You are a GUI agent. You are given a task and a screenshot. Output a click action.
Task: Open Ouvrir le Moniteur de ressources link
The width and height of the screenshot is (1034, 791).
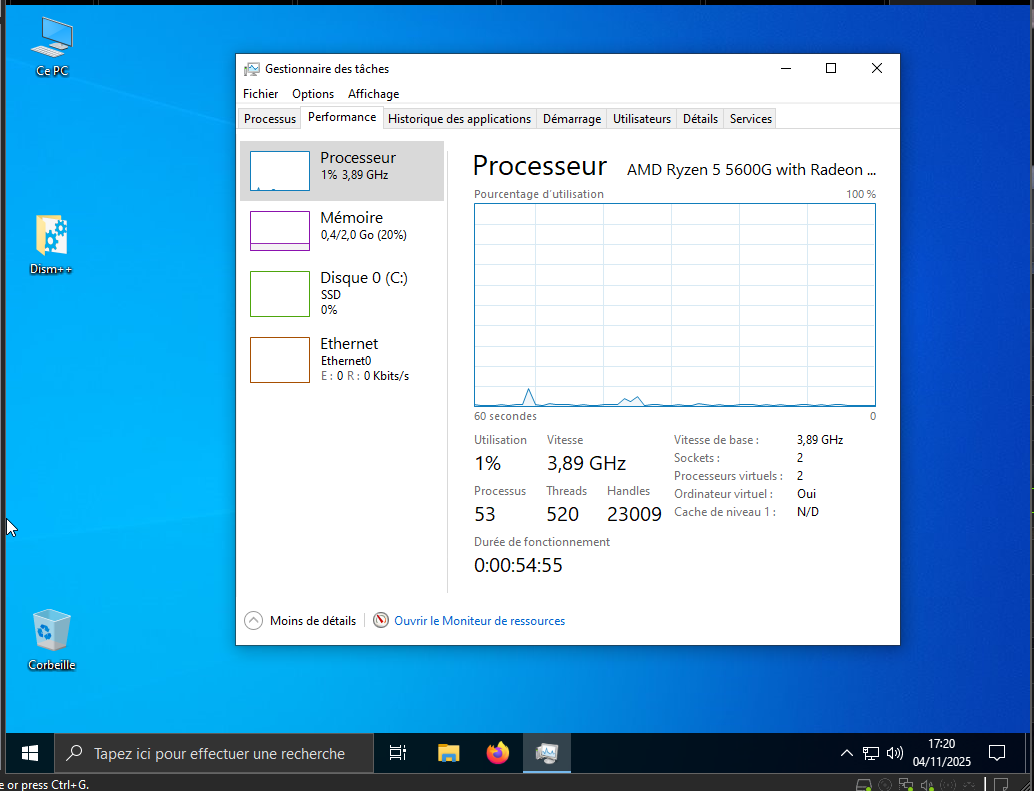point(479,620)
